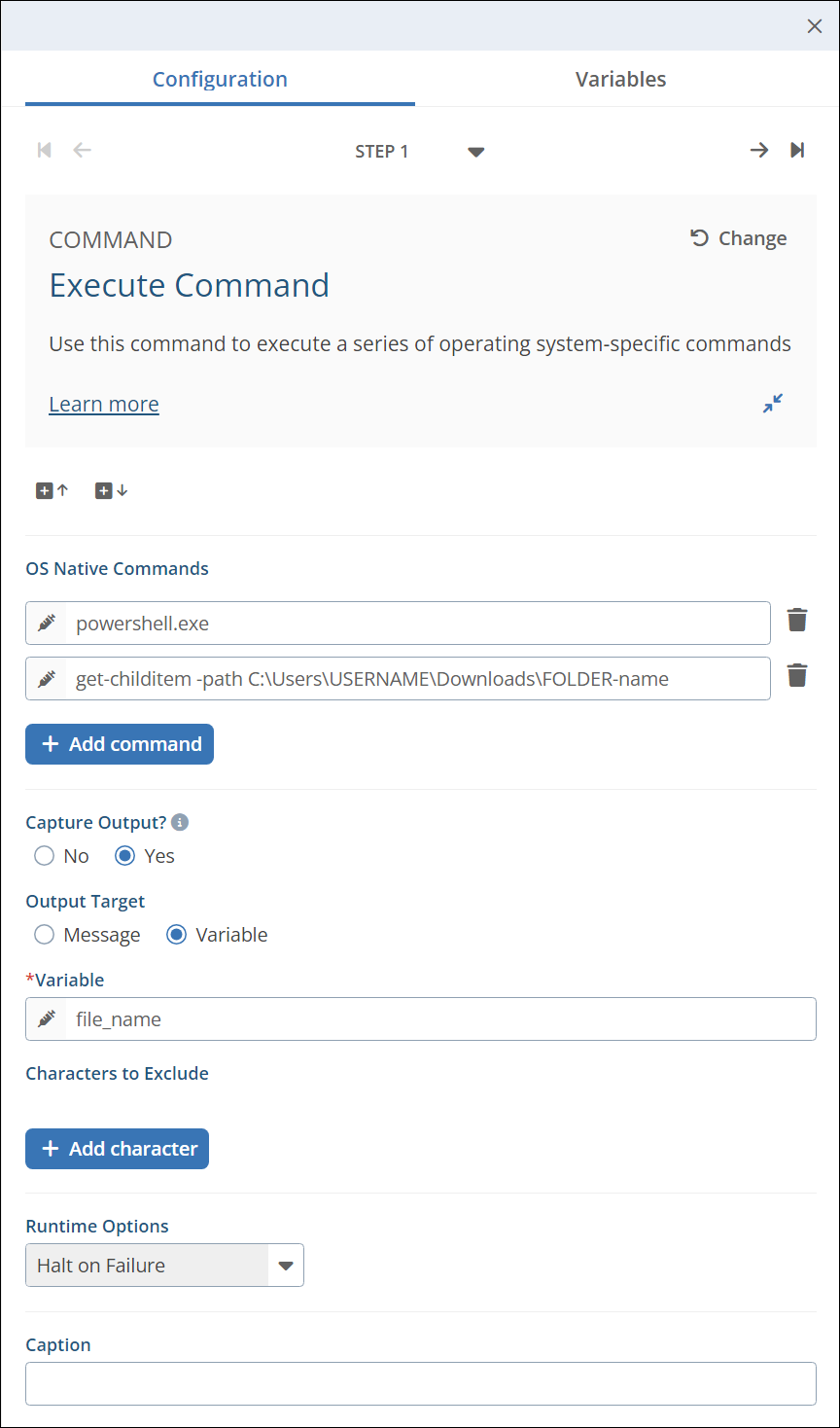Select No for Capture Output
This screenshot has height=1428, width=840.
44,856
